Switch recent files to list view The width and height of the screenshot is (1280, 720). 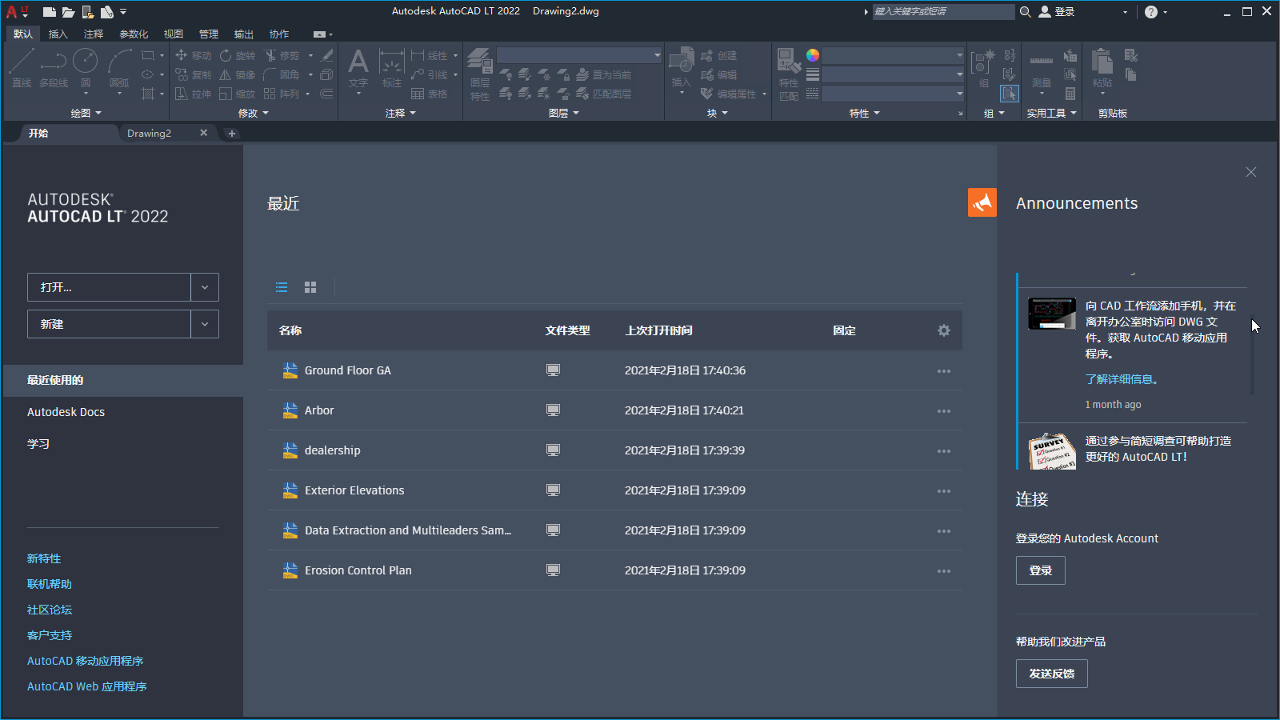(x=282, y=287)
